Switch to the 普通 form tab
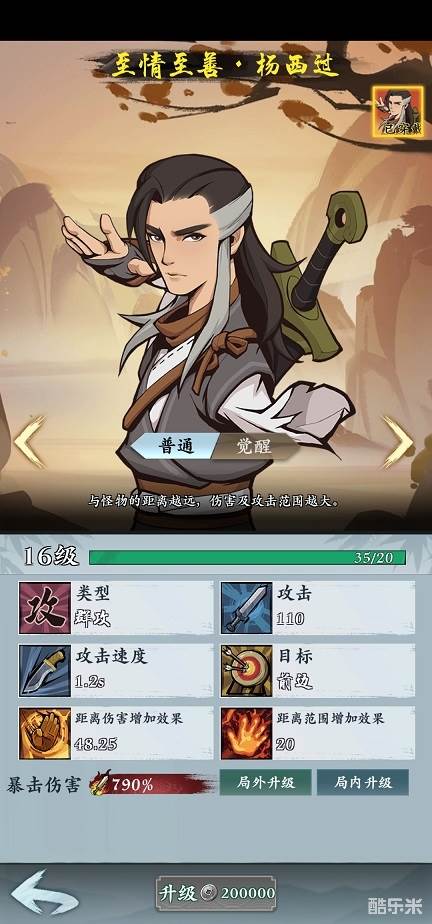This screenshot has width=432, height=924. (176, 447)
